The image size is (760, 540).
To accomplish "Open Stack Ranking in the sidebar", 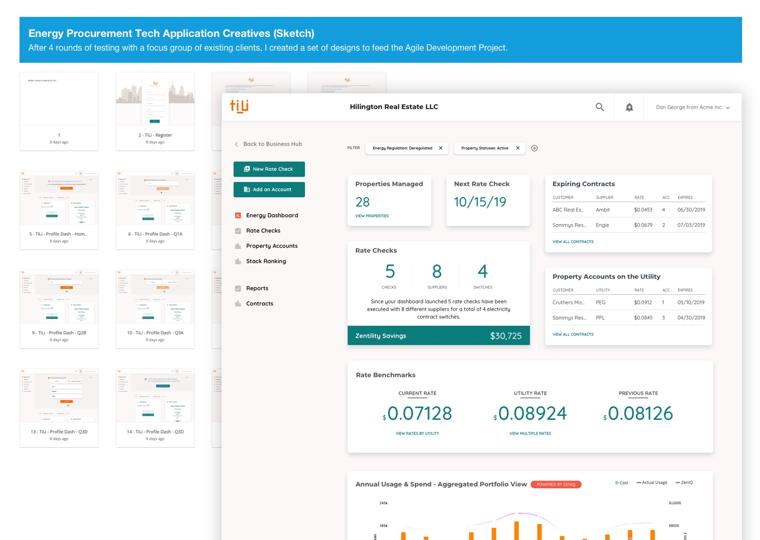I will pos(266,261).
